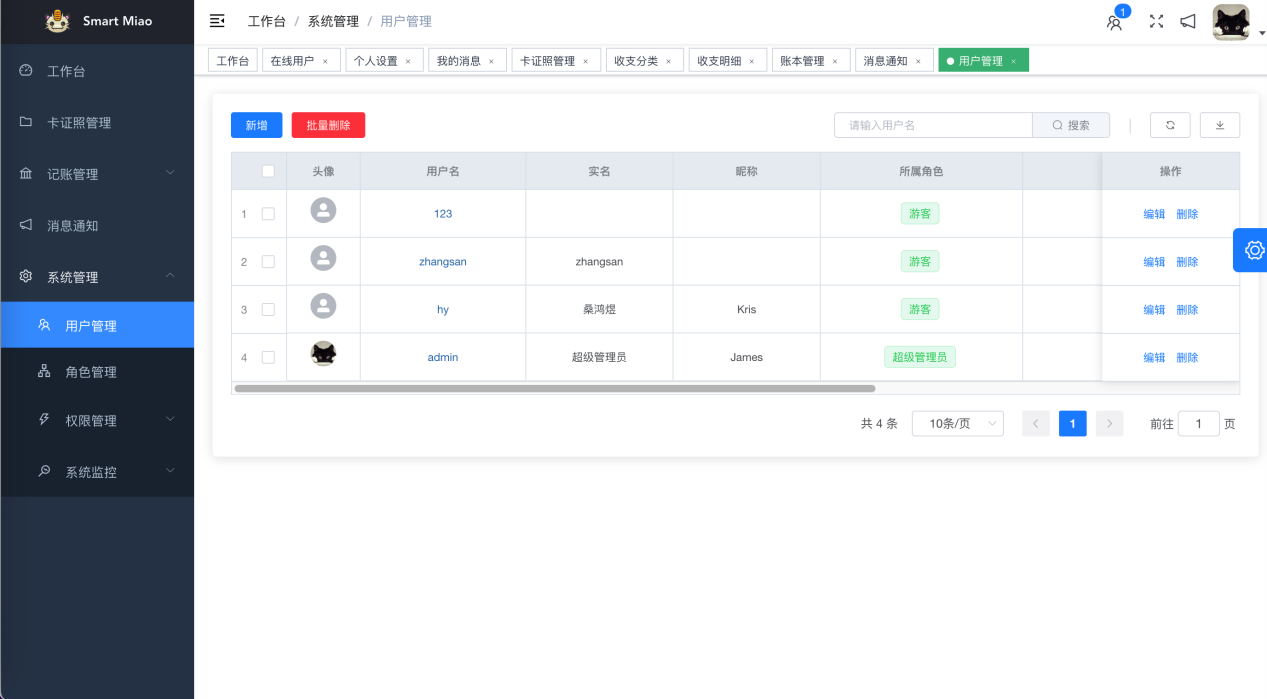Open the announcements megaphone icon in header
The width and height of the screenshot is (1267, 699).
1188,21
